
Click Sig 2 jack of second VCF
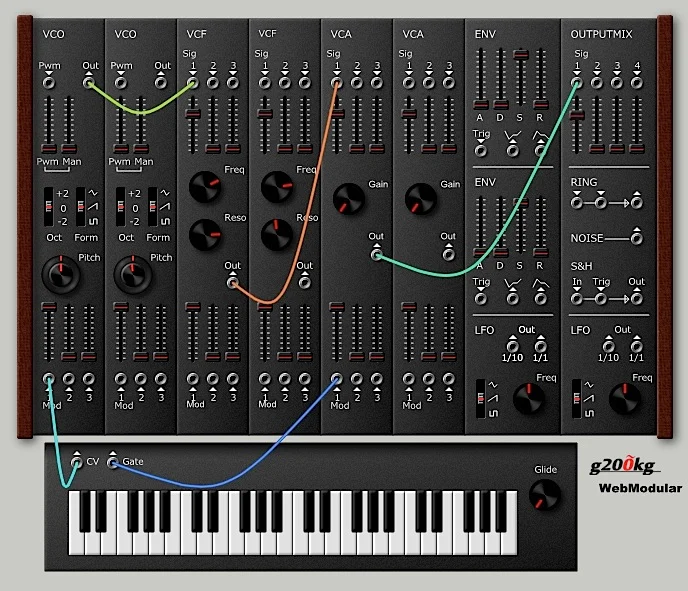pos(285,82)
